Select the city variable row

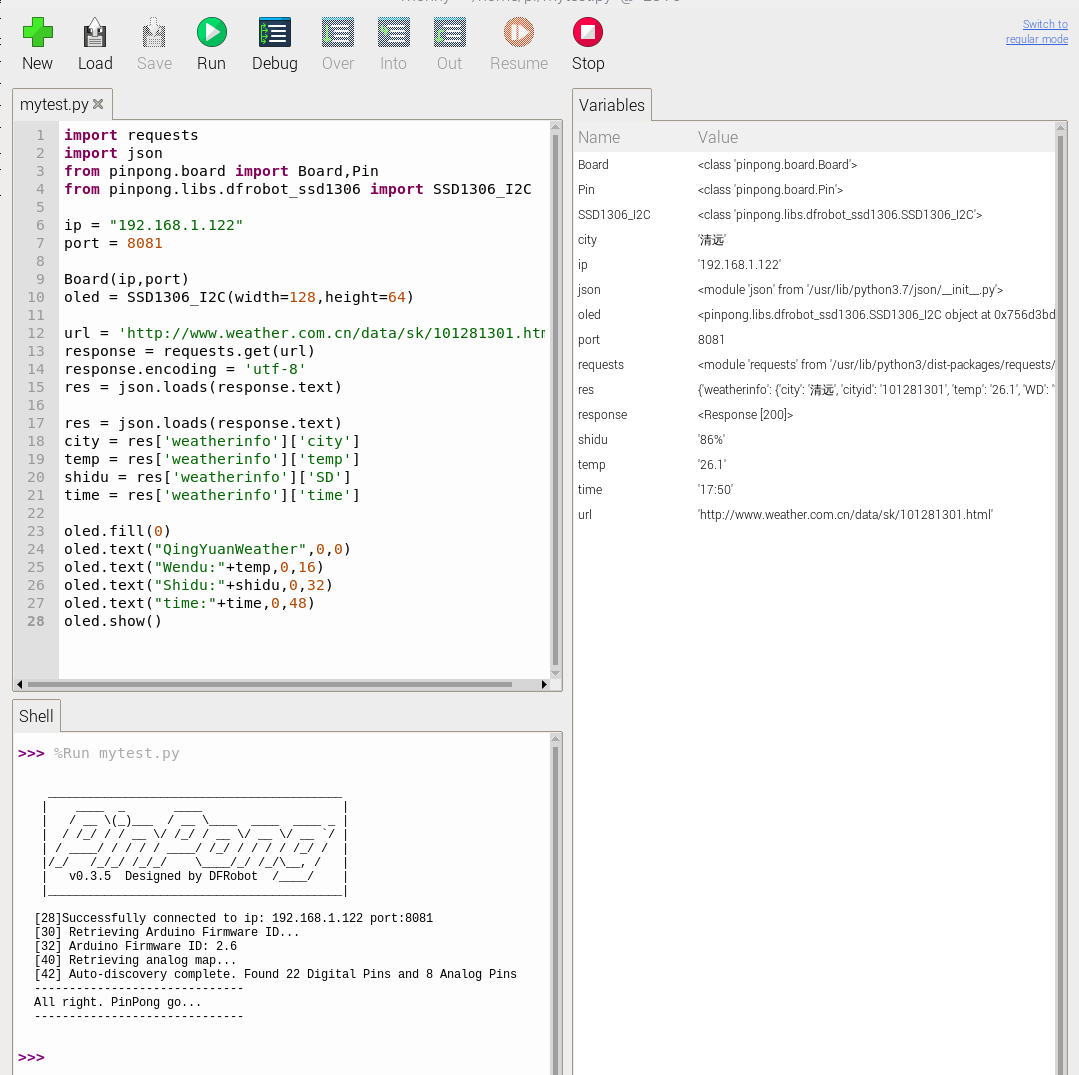tap(815, 240)
